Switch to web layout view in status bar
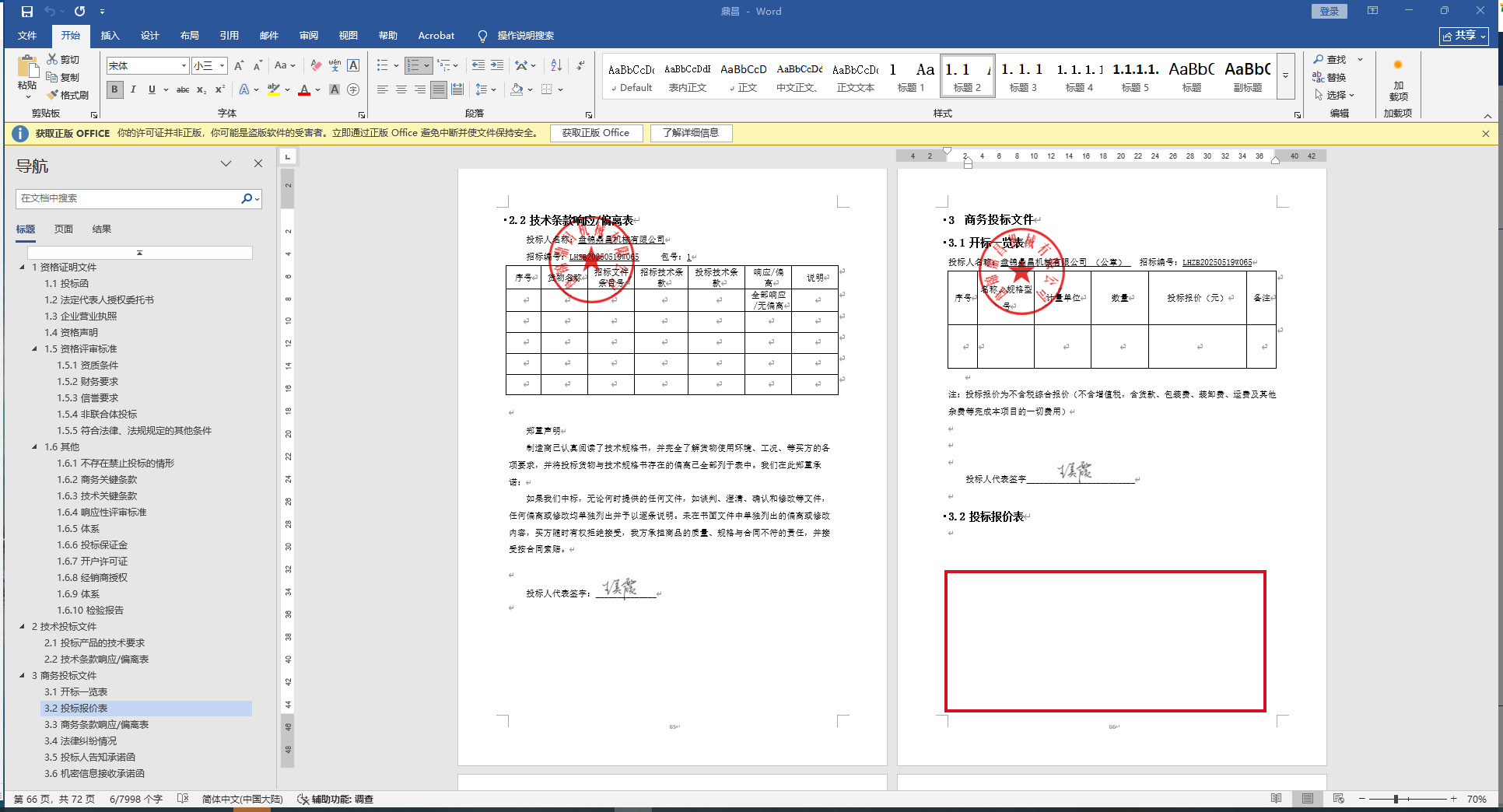Viewport: 1503px width, 812px height. click(1338, 799)
